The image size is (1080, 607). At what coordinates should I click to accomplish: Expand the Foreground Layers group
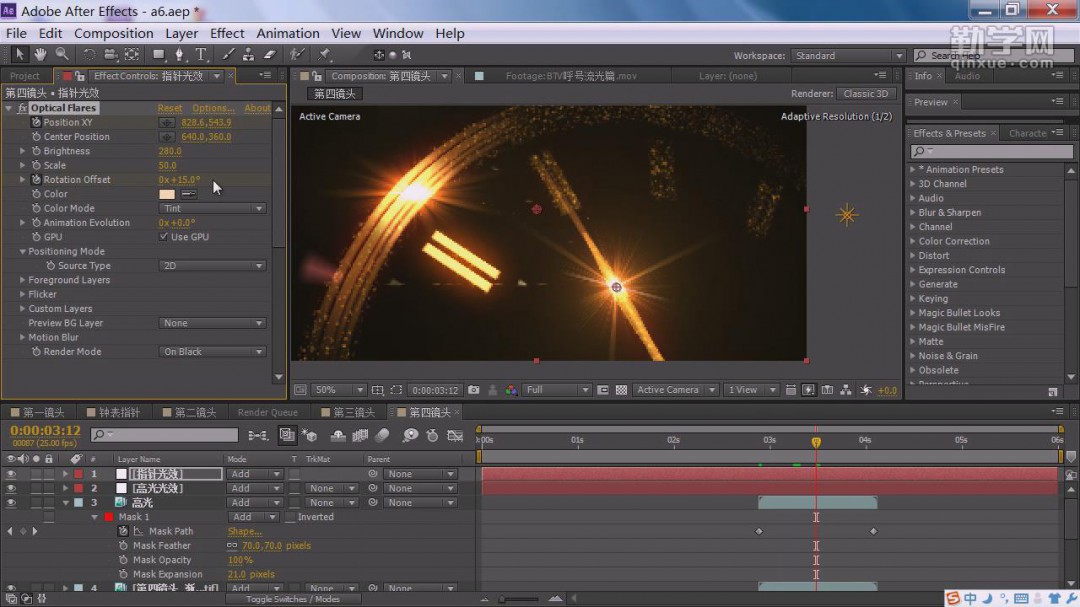pyautogui.click(x=23, y=280)
